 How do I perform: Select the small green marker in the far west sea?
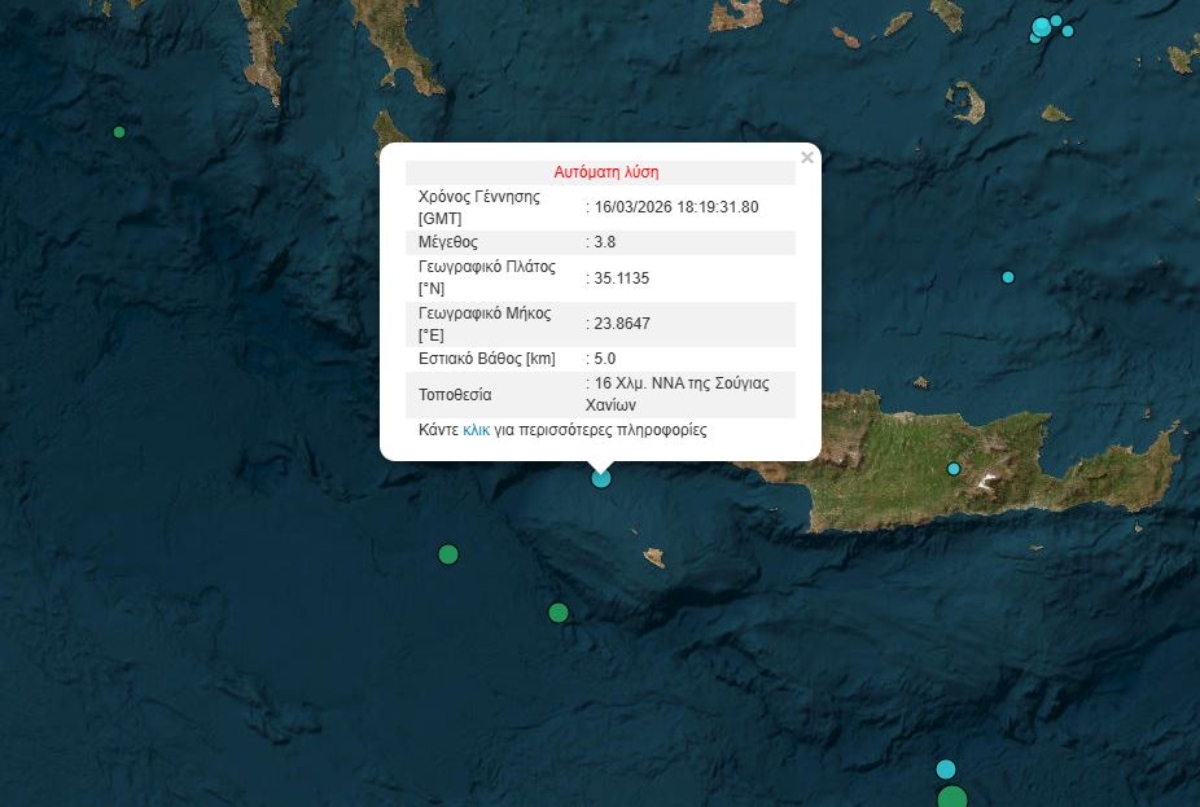[119, 132]
